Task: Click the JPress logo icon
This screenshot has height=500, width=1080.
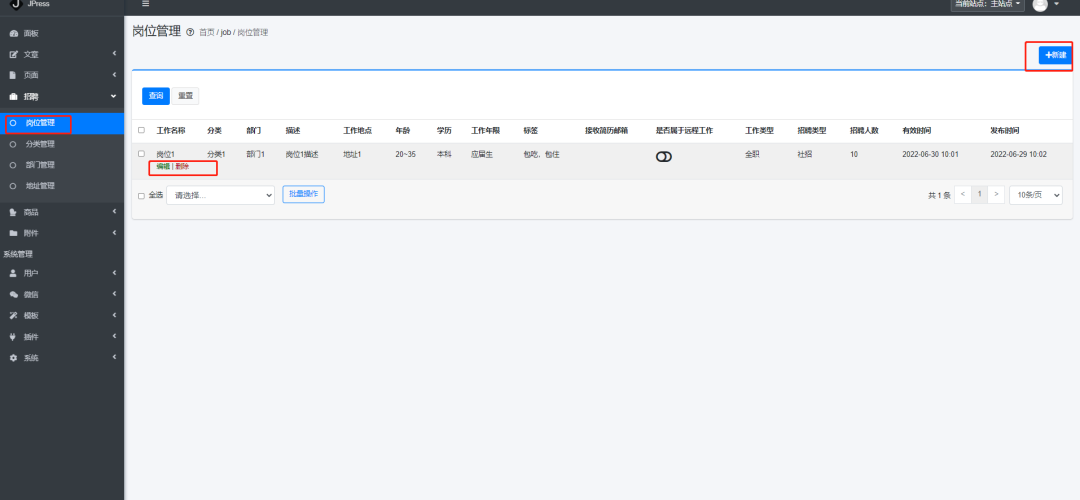Action: (x=14, y=4)
